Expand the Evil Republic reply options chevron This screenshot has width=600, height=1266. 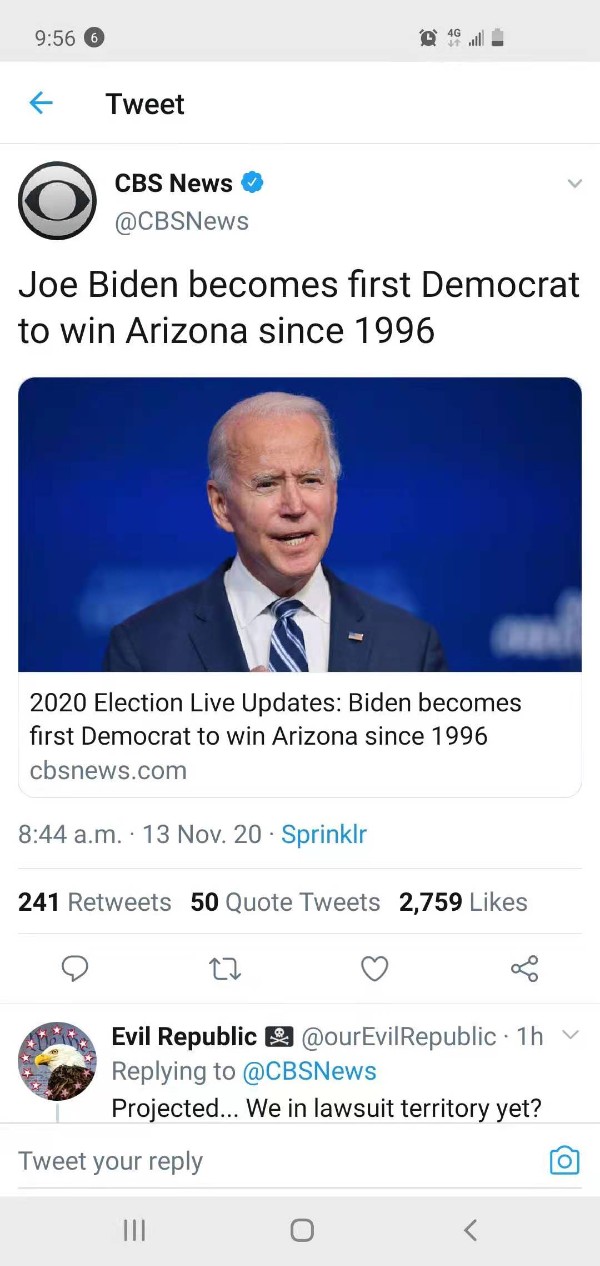(x=571, y=1036)
